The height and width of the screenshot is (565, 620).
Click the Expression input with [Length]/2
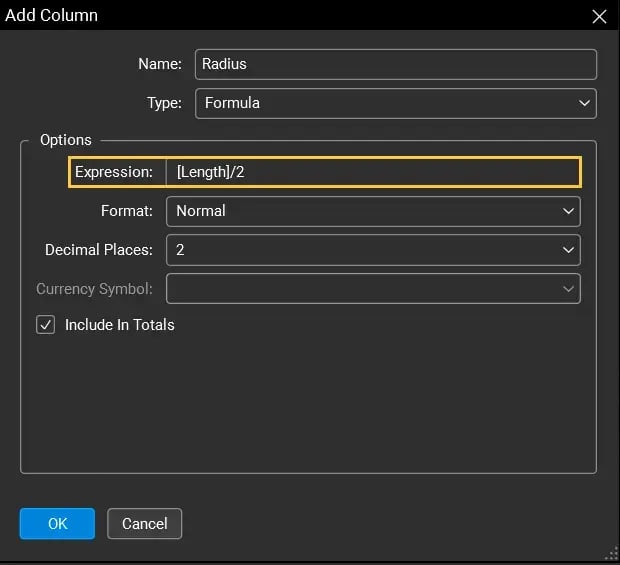tap(372, 172)
